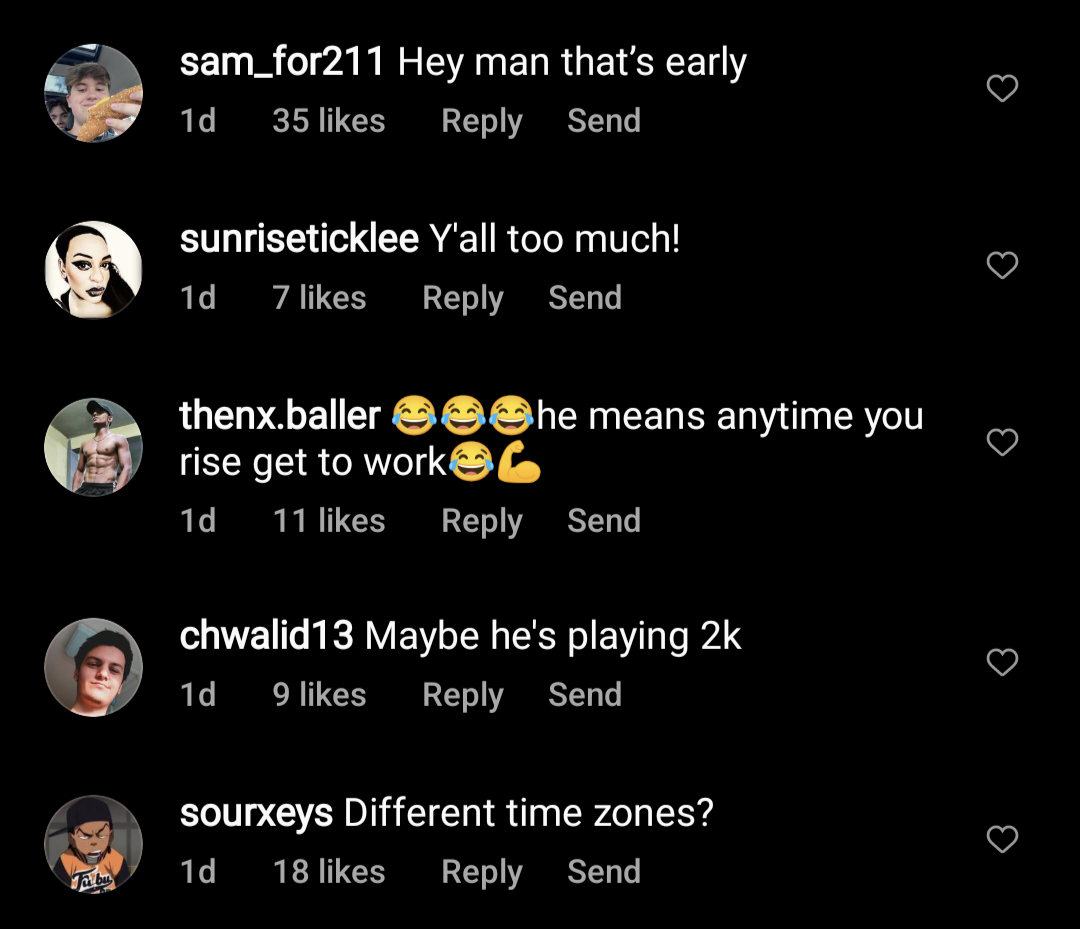Viewport: 1080px width, 929px height.
Task: View the 35 likes on sam_for211's comment
Action: (328, 121)
